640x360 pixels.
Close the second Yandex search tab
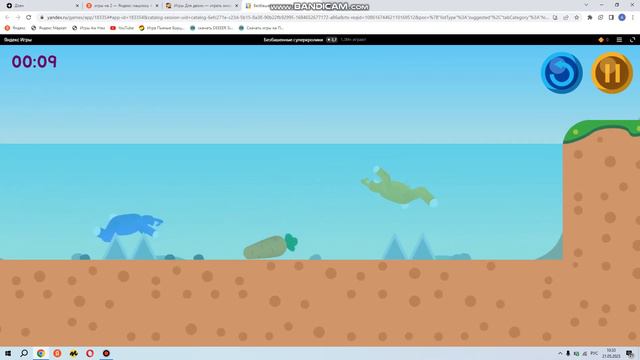(x=157, y=6)
